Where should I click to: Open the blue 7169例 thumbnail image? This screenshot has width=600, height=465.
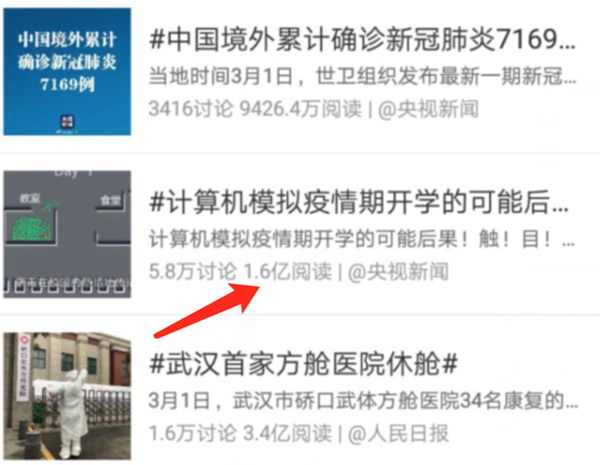(x=67, y=72)
